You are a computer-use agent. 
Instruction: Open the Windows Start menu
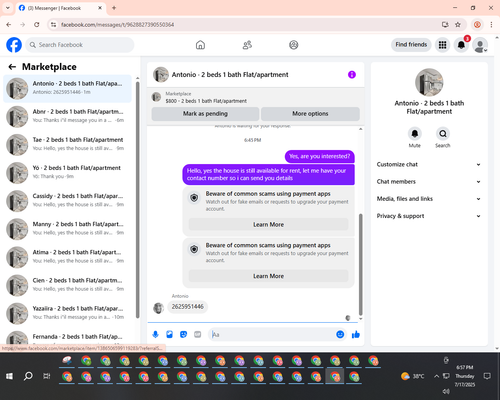point(9,376)
